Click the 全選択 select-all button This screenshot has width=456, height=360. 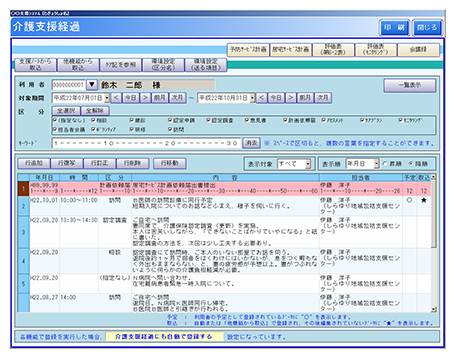point(66,110)
